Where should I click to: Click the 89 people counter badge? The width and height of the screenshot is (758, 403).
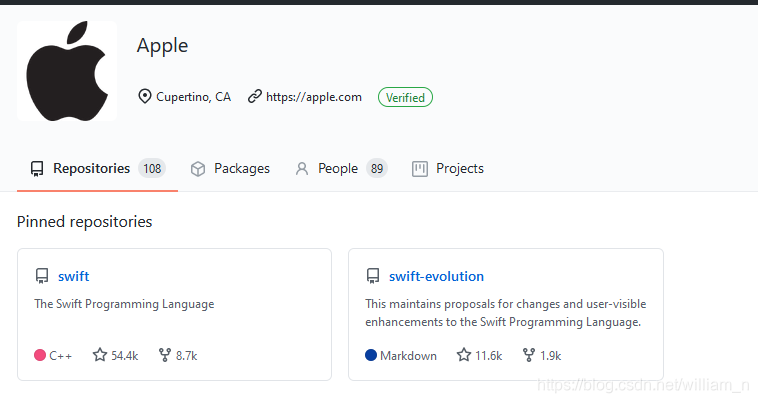377,169
